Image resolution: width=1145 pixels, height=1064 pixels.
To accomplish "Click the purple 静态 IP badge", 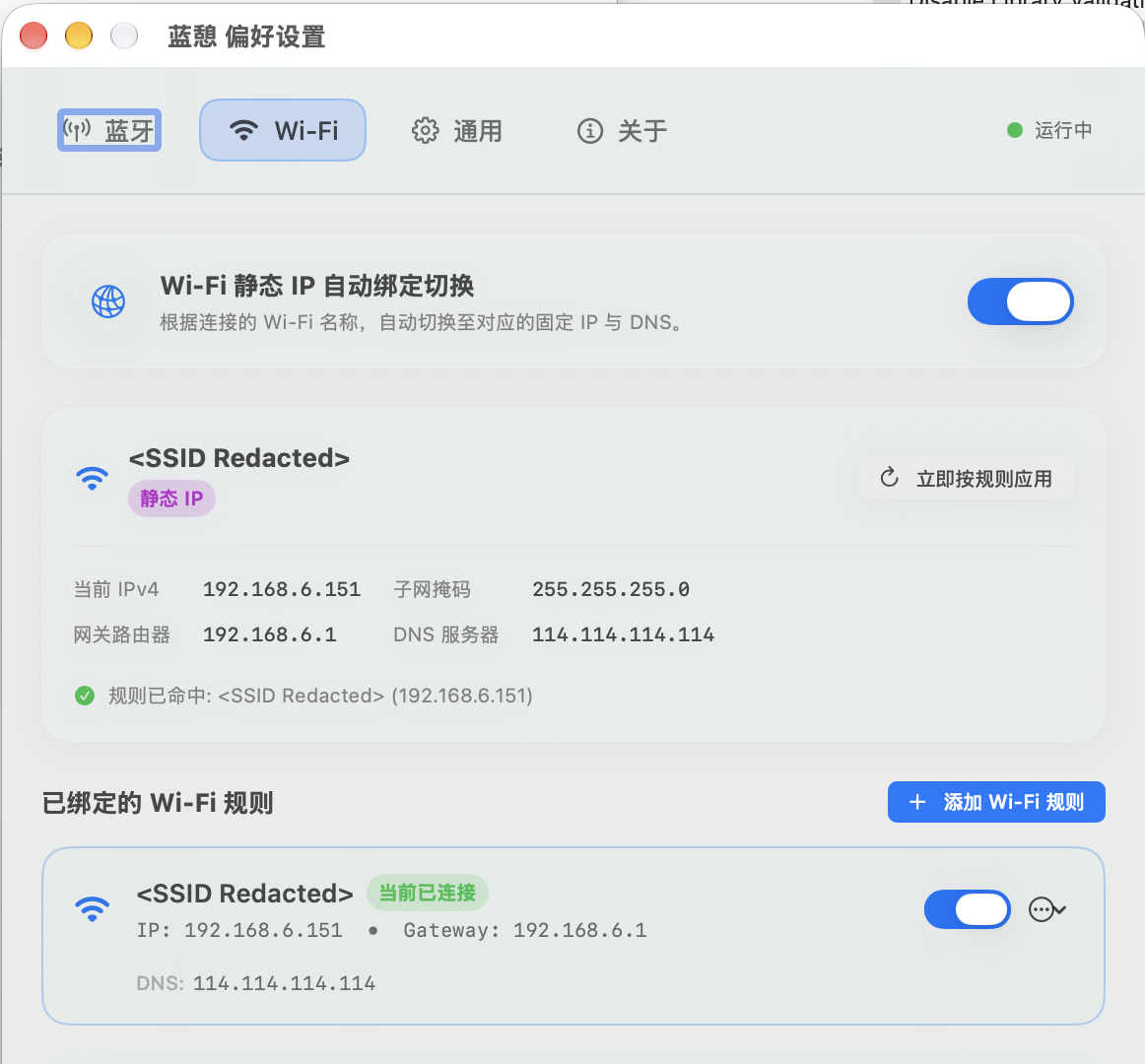I will [171, 499].
